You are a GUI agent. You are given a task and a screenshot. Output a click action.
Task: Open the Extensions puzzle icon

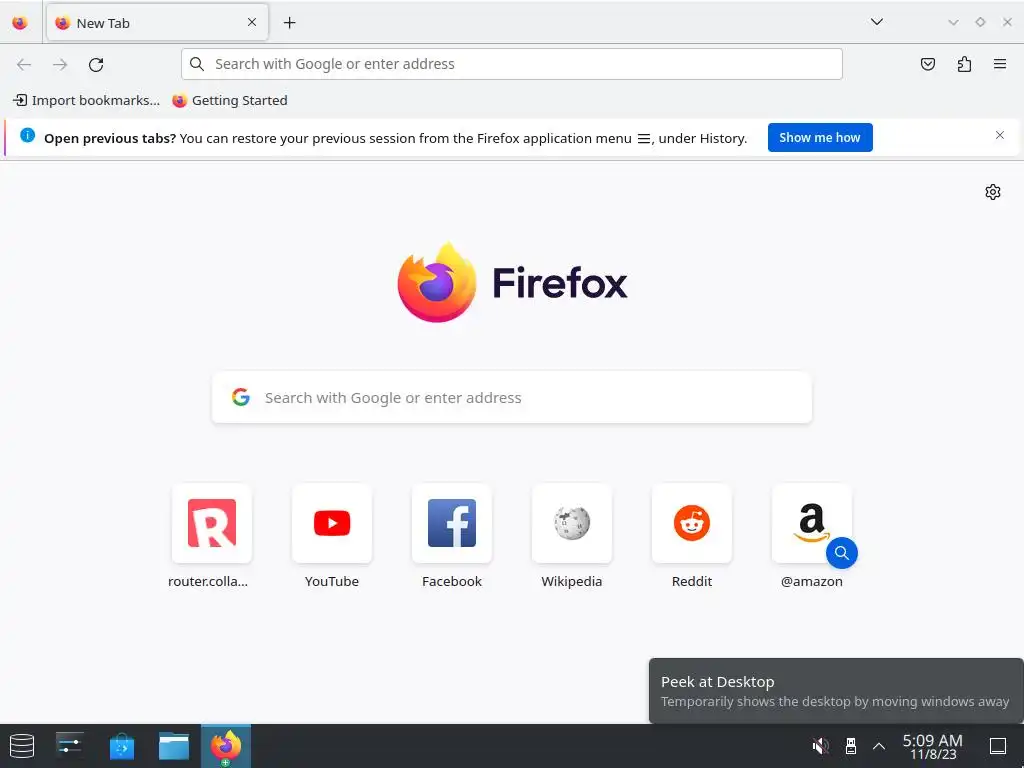tap(964, 64)
